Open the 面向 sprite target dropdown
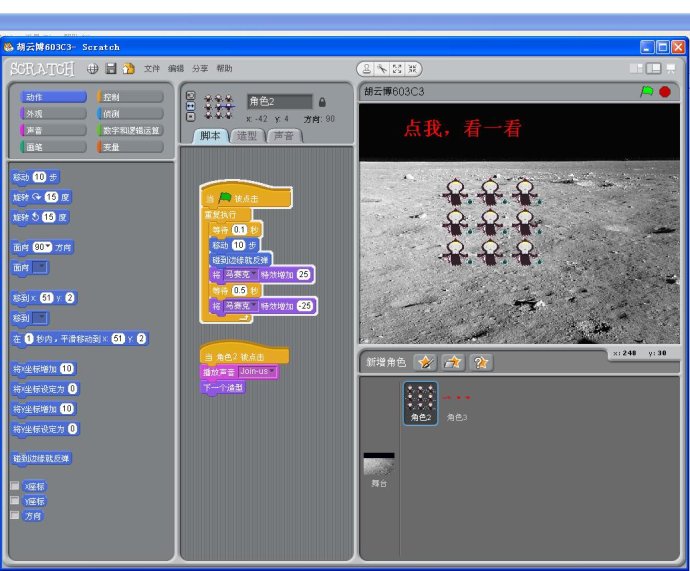 (x=40, y=267)
